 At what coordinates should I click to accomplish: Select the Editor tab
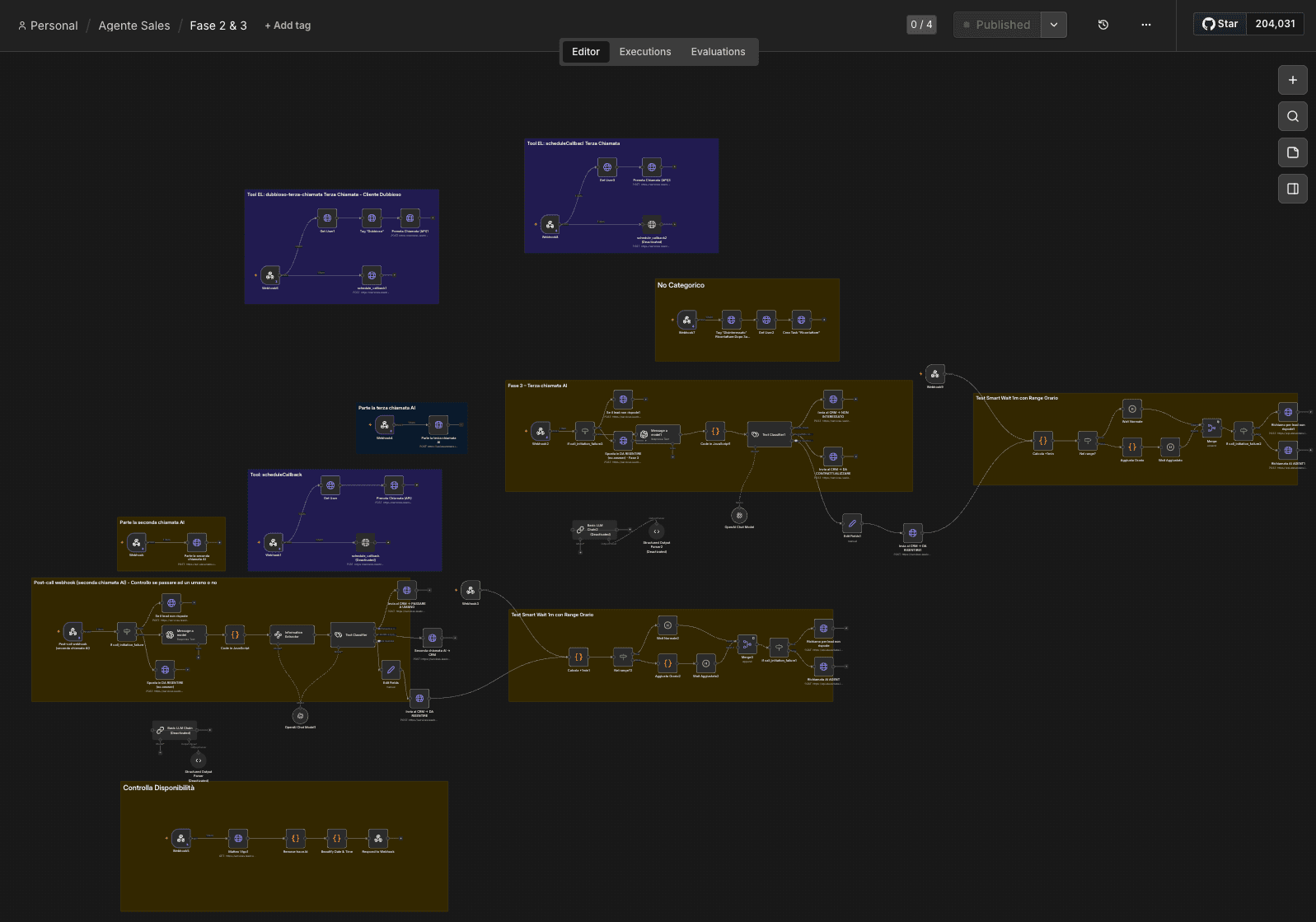(586, 52)
